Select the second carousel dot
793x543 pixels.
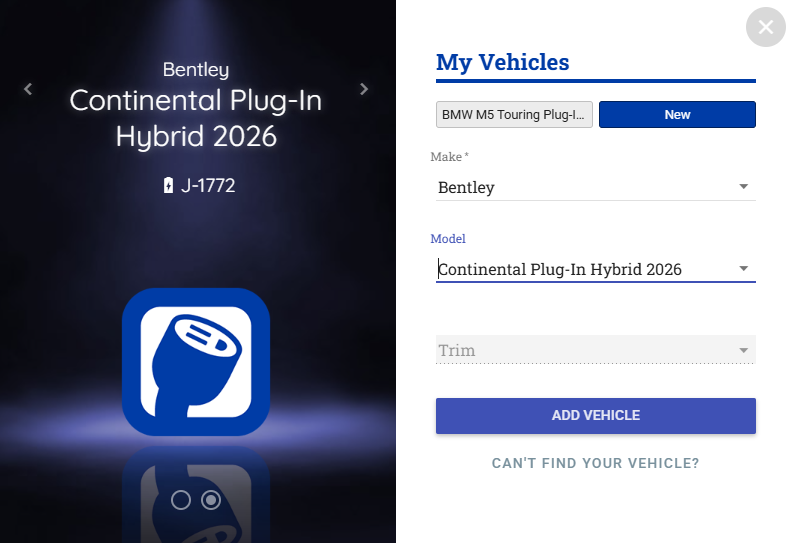tap(211, 500)
